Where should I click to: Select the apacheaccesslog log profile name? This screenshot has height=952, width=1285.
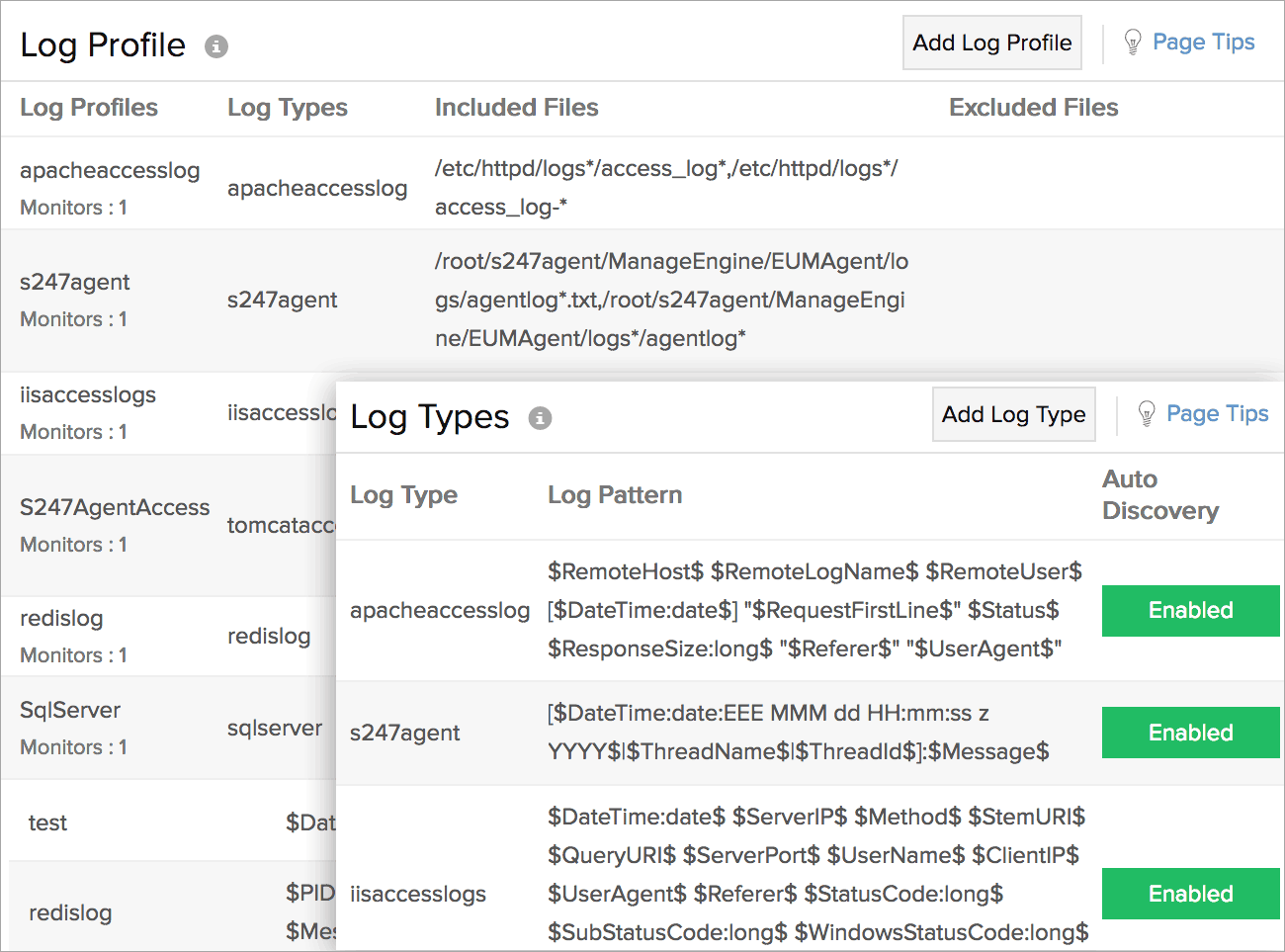[110, 171]
